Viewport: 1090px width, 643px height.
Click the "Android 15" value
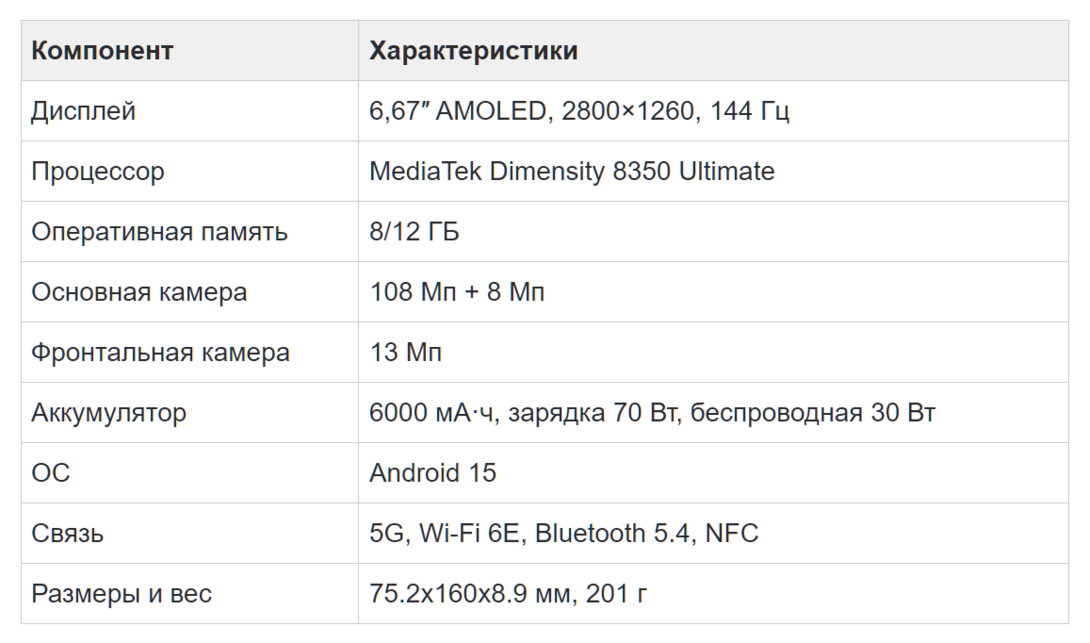(432, 473)
